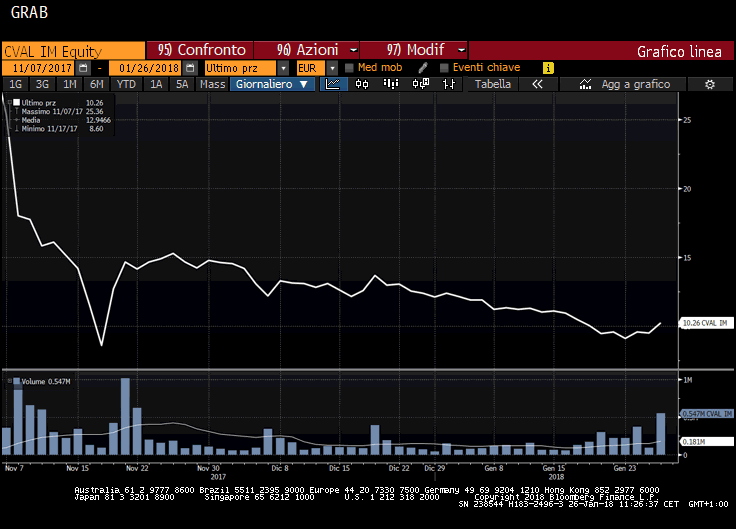736x529 pixels.
Task: Open the start date calendar picker
Action: pos(83,68)
